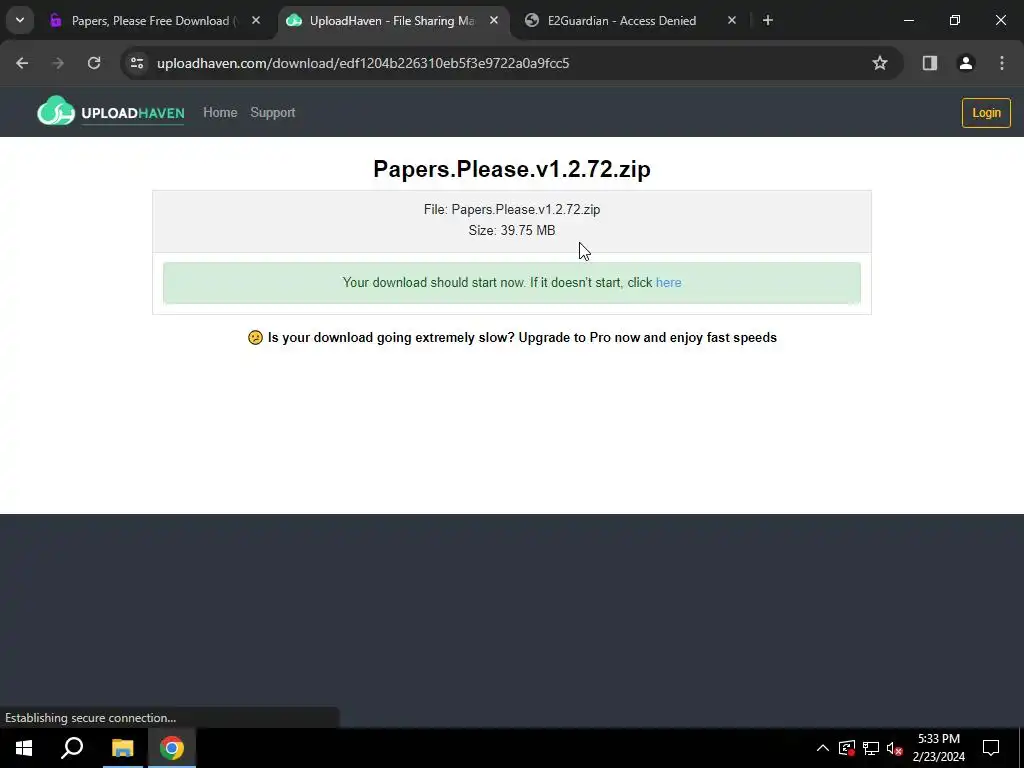The width and height of the screenshot is (1024, 768).
Task: Click the security tray icon with red dot
Action: pyautogui.click(x=847, y=748)
